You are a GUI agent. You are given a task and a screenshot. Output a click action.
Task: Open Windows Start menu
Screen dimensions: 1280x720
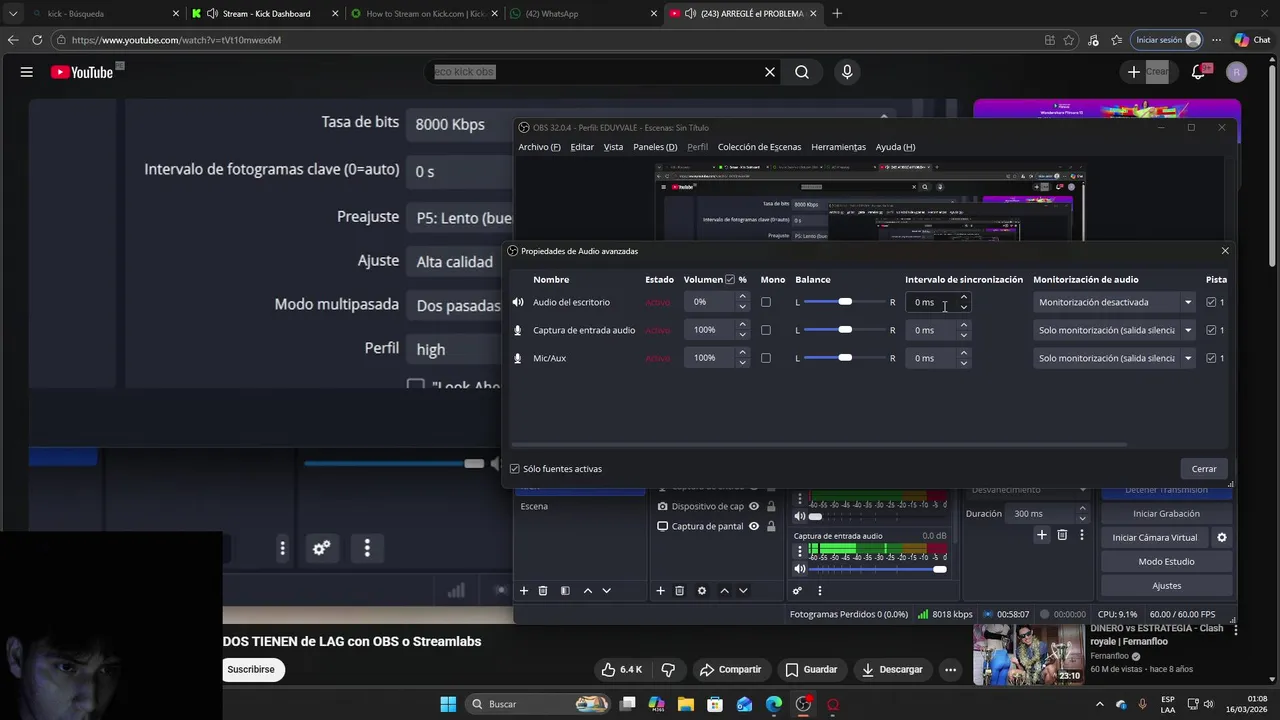point(448,704)
